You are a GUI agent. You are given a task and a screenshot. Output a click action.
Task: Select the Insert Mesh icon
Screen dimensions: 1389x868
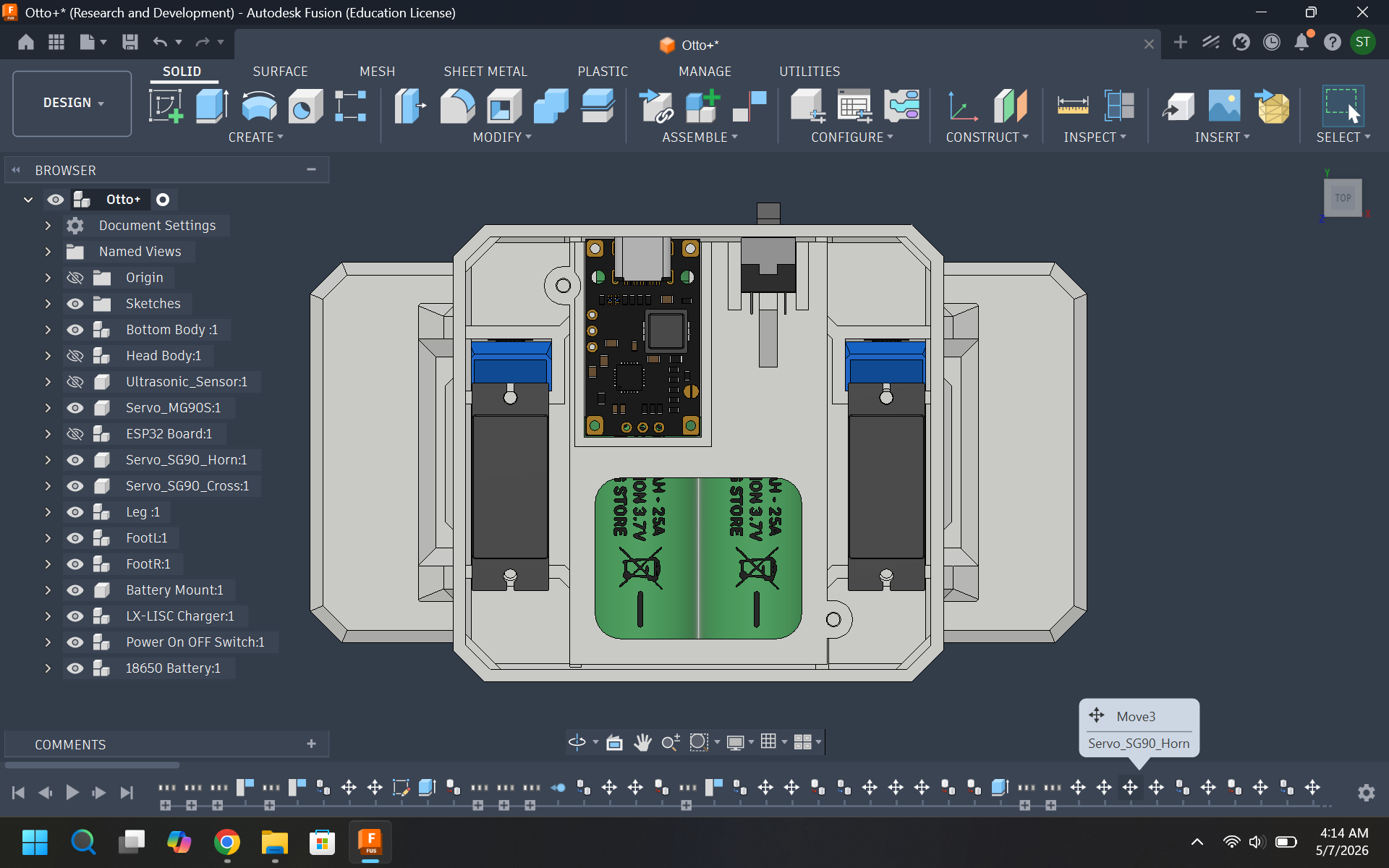click(1272, 106)
